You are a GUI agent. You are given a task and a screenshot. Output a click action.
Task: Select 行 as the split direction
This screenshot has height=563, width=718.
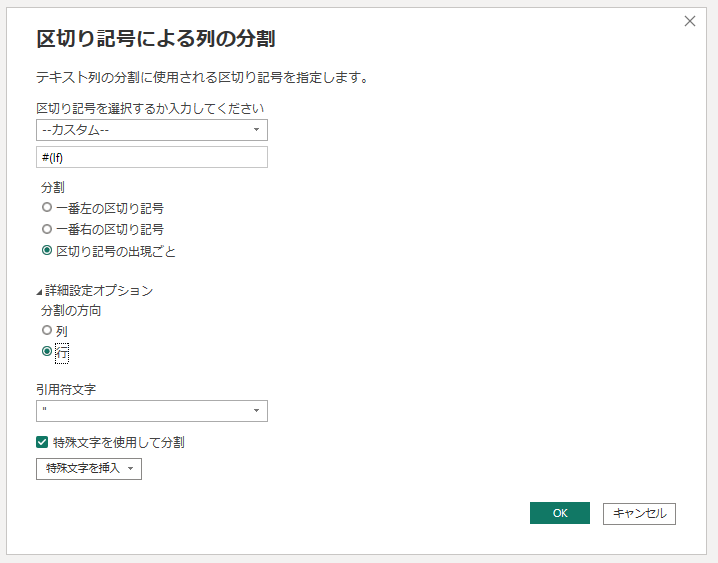47,352
